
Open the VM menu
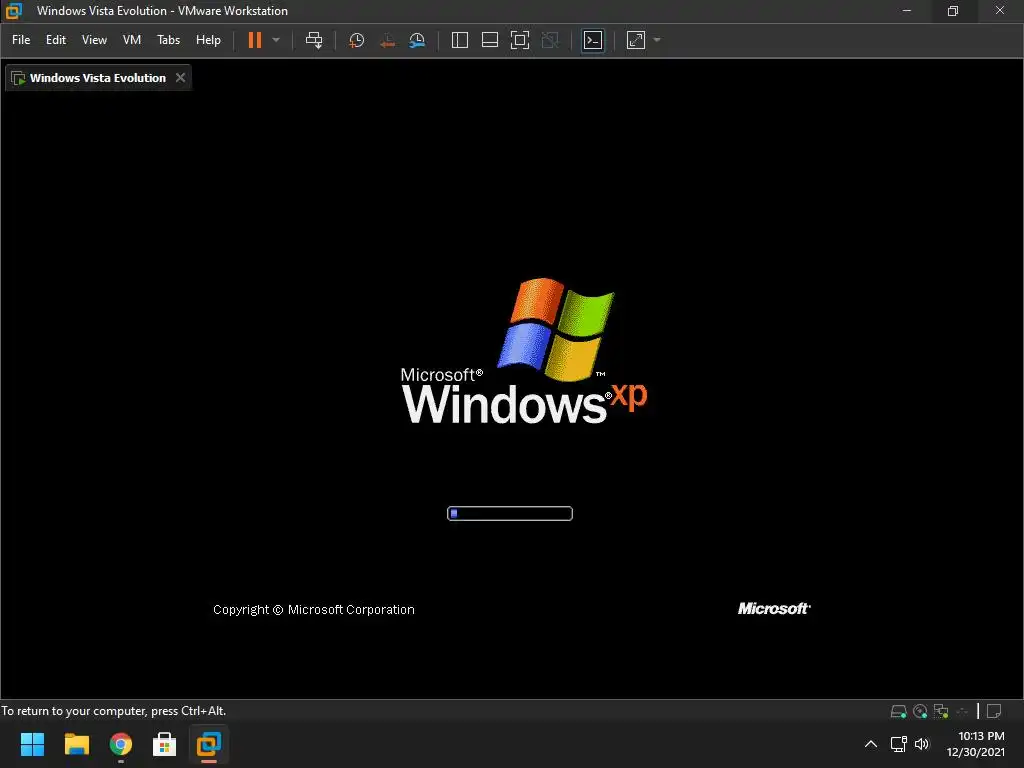coord(132,40)
